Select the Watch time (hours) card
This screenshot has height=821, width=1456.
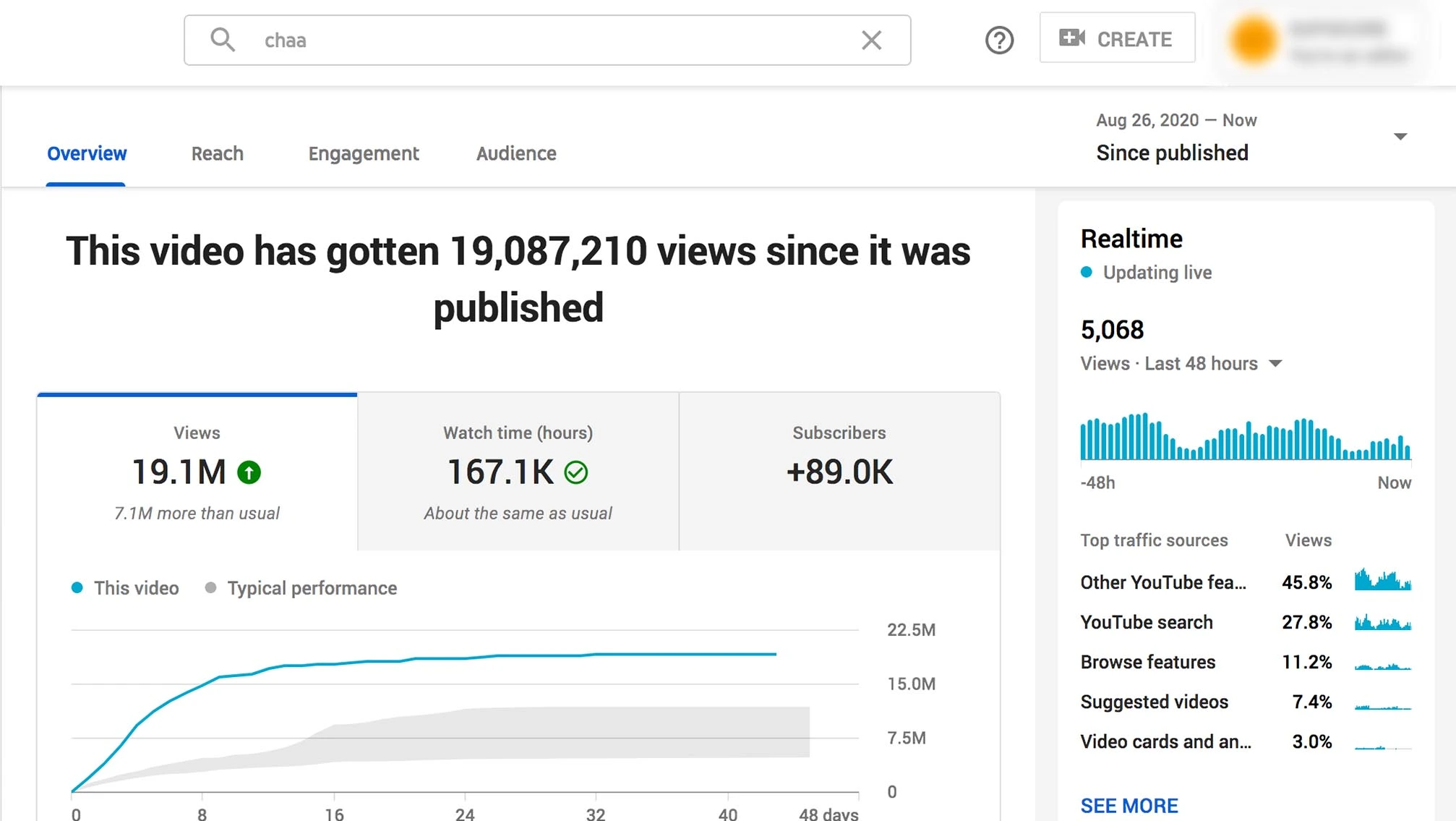[518, 472]
